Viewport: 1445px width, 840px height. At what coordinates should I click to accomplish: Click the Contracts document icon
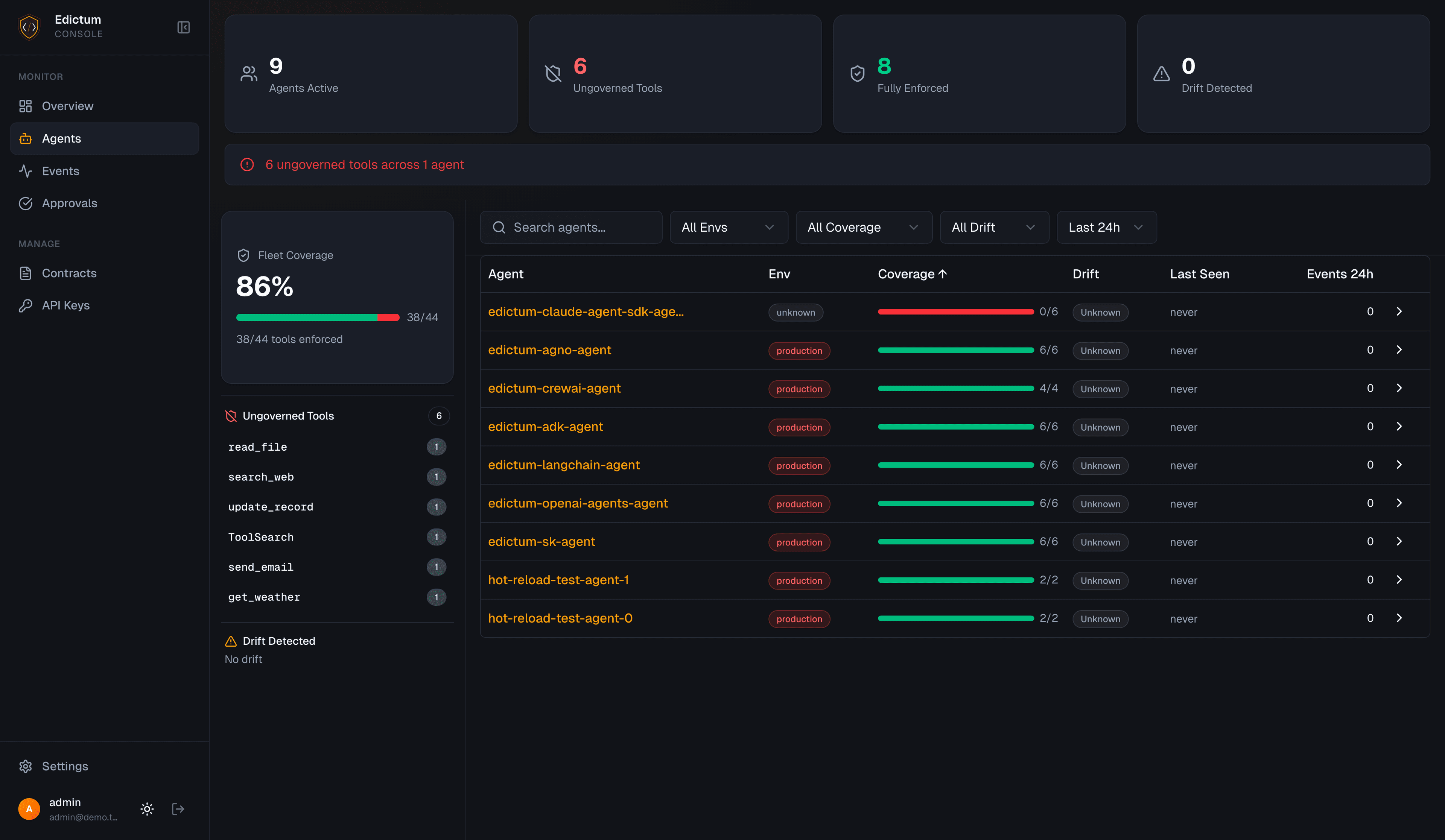coord(25,273)
